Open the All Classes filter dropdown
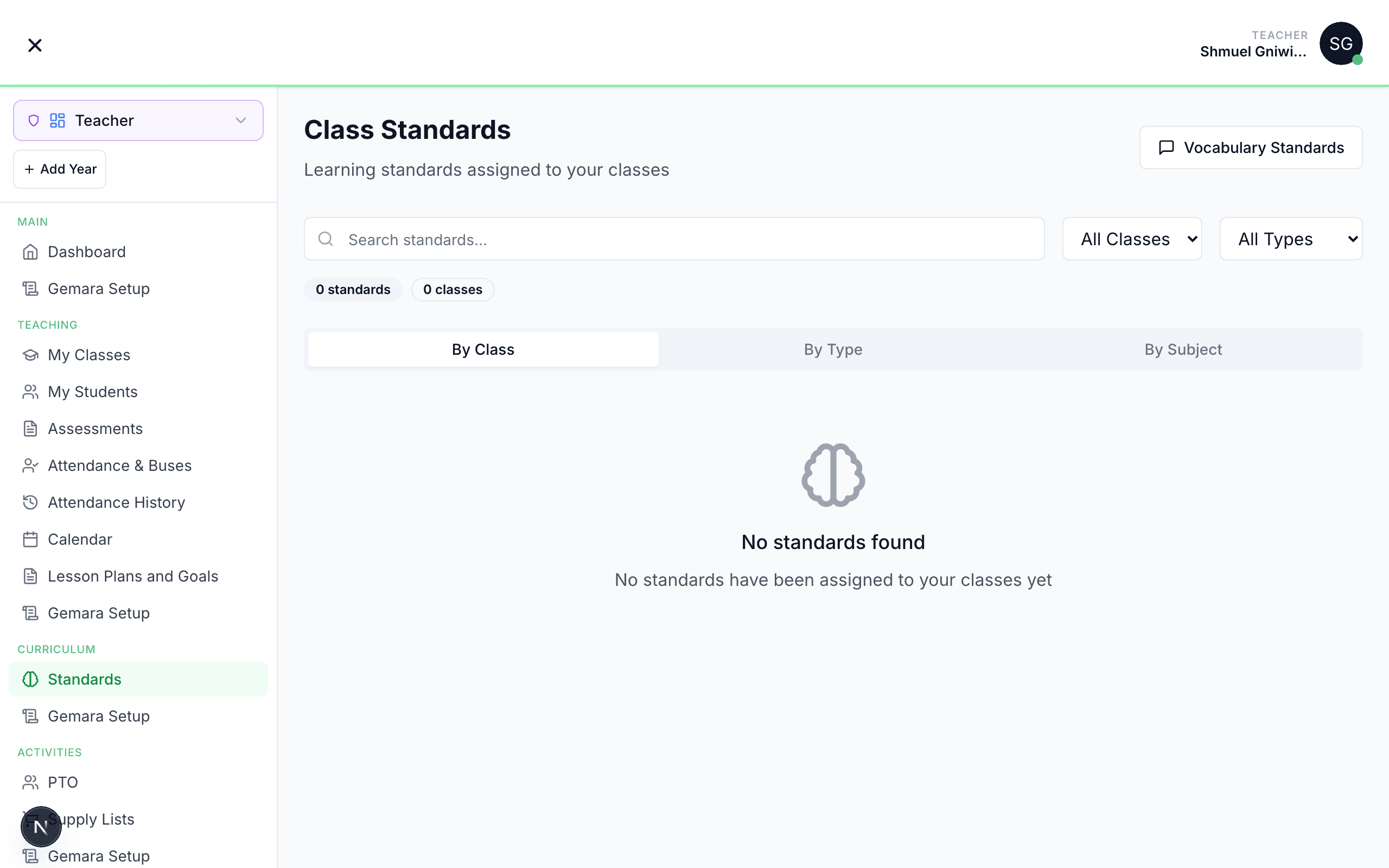 point(1132,239)
